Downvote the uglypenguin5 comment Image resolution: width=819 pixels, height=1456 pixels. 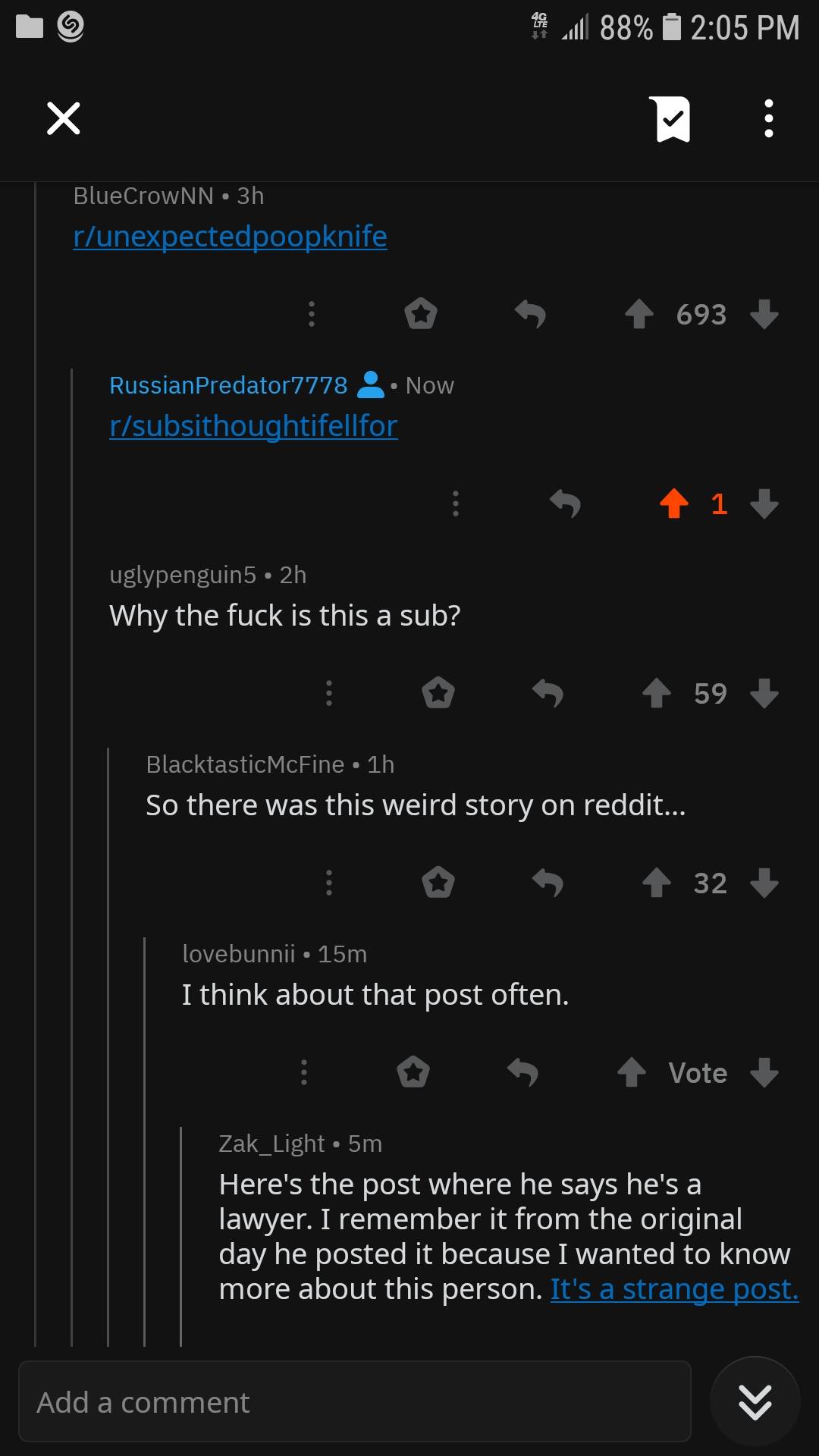tap(764, 693)
